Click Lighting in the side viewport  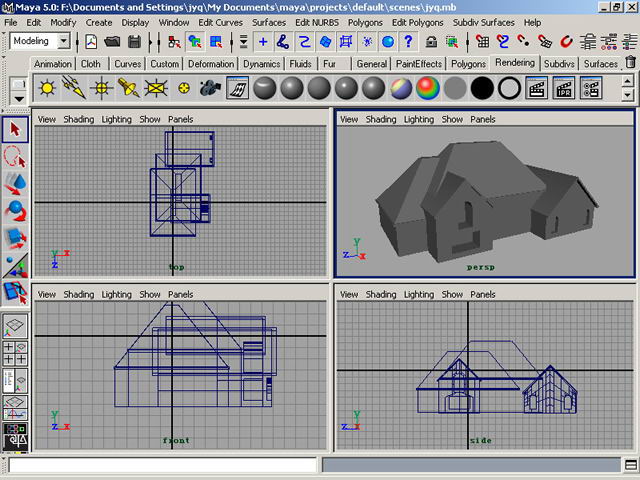pos(418,294)
